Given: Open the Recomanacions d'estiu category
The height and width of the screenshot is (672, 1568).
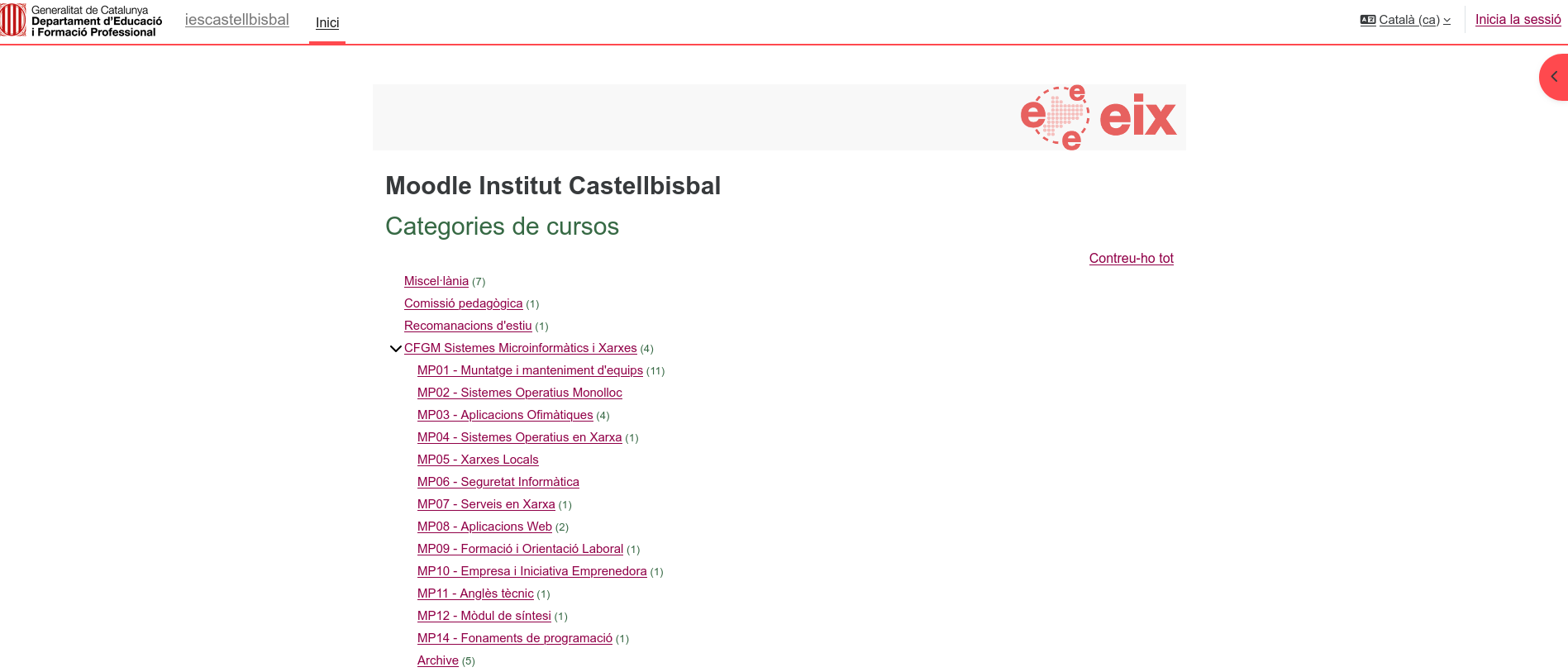Looking at the screenshot, I should 468,326.
